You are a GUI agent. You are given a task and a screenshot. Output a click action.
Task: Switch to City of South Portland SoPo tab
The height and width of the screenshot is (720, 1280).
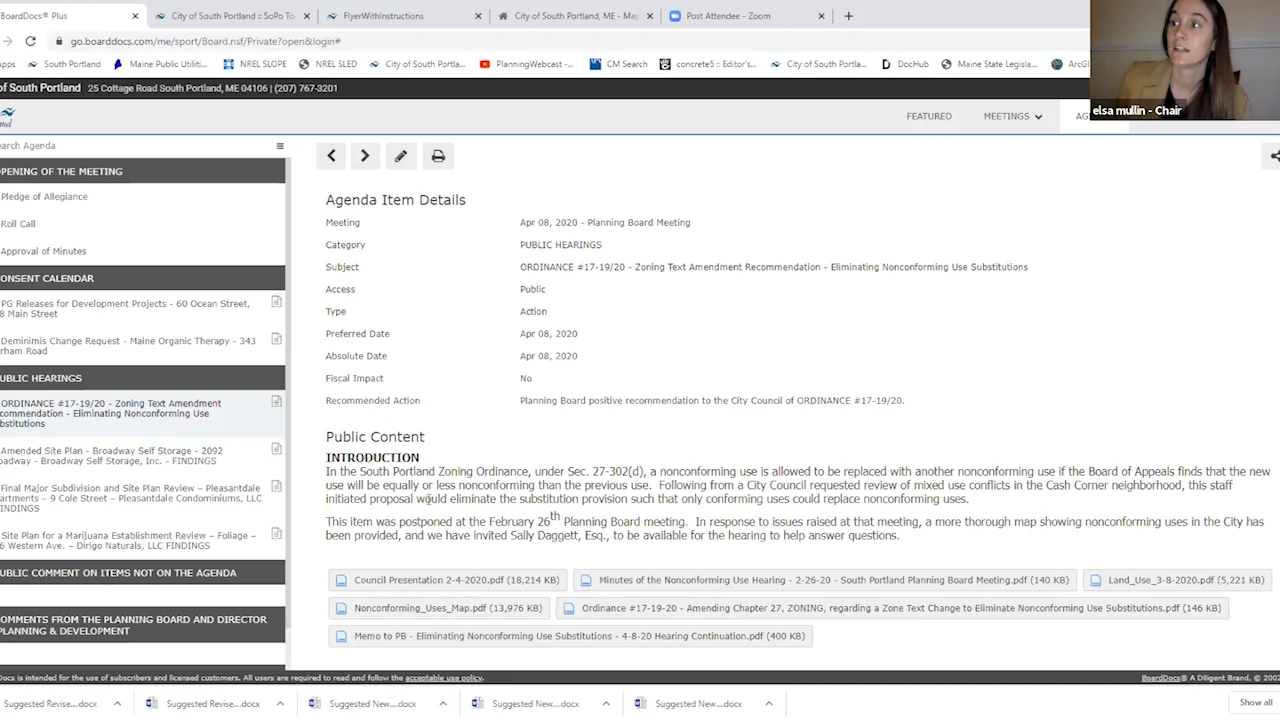(x=232, y=16)
